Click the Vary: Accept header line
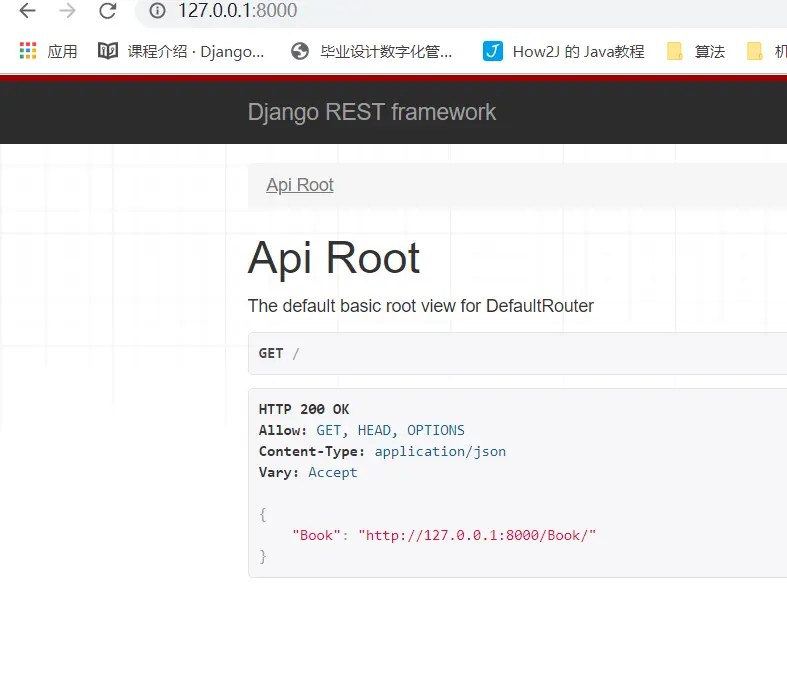The image size is (787, 679). point(308,473)
